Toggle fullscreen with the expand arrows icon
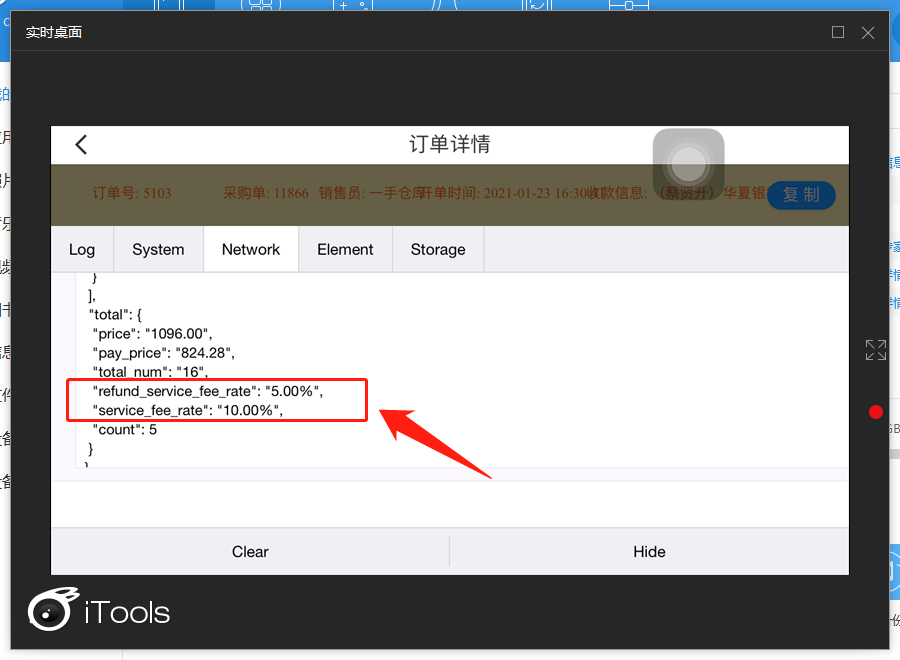 tap(875, 350)
